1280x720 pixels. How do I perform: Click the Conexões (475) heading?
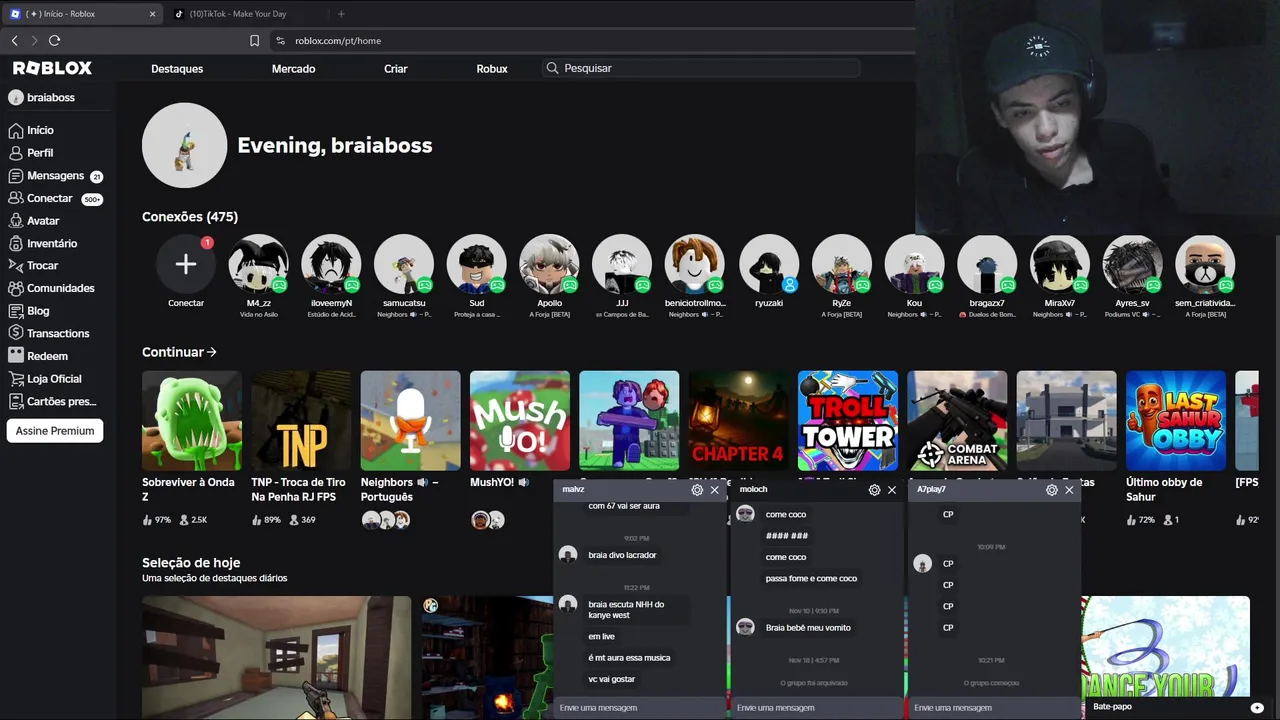pyautogui.click(x=190, y=217)
